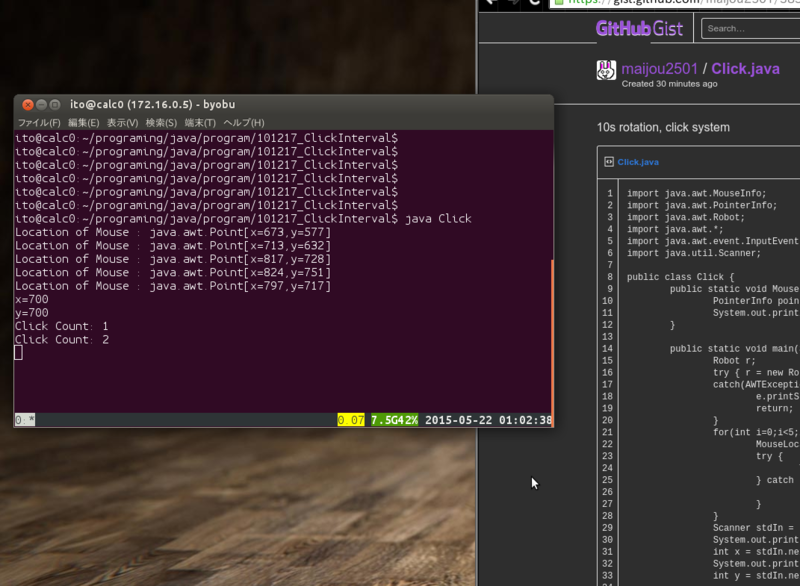Viewport: 800px width, 586px height.
Task: Click the "import java.awt.Robot;" code line
Action: coord(686,217)
